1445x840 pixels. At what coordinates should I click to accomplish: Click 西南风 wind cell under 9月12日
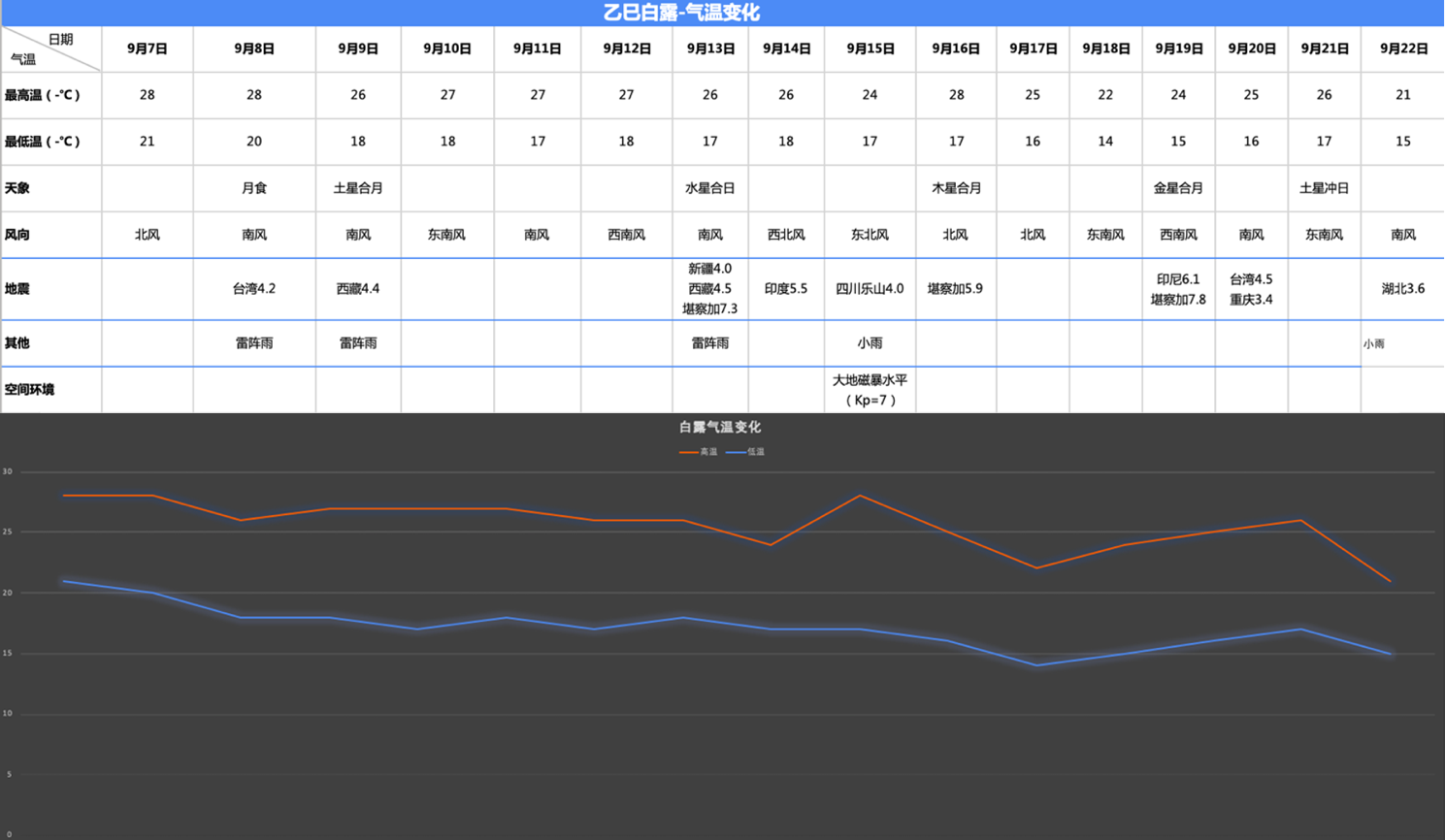coord(627,235)
